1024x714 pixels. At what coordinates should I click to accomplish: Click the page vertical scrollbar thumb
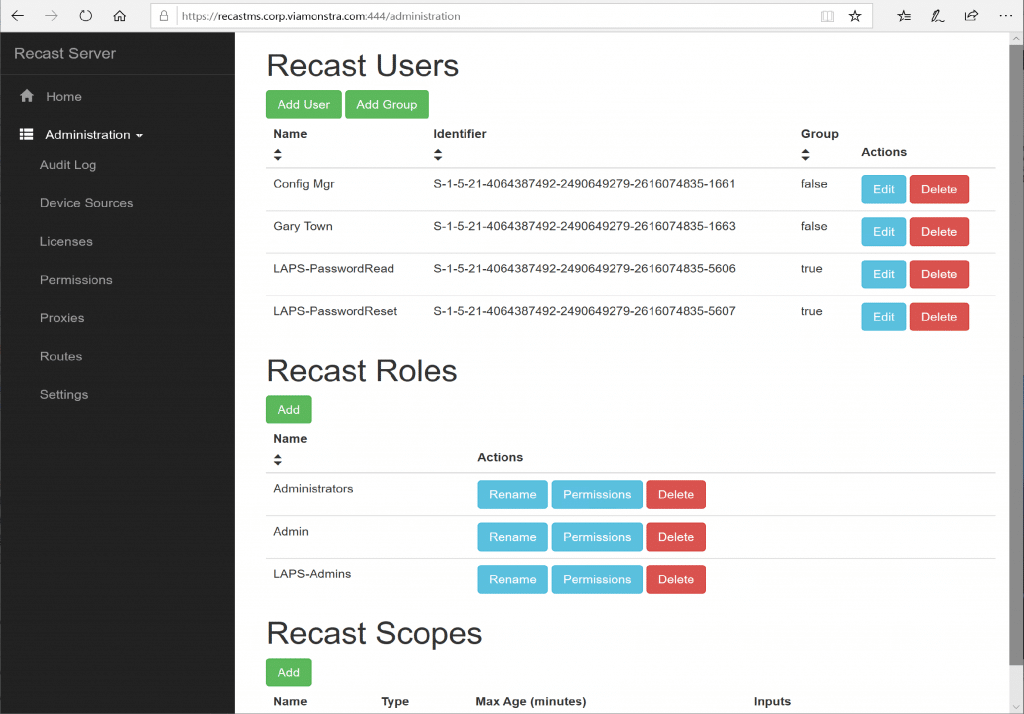(x=1016, y=355)
